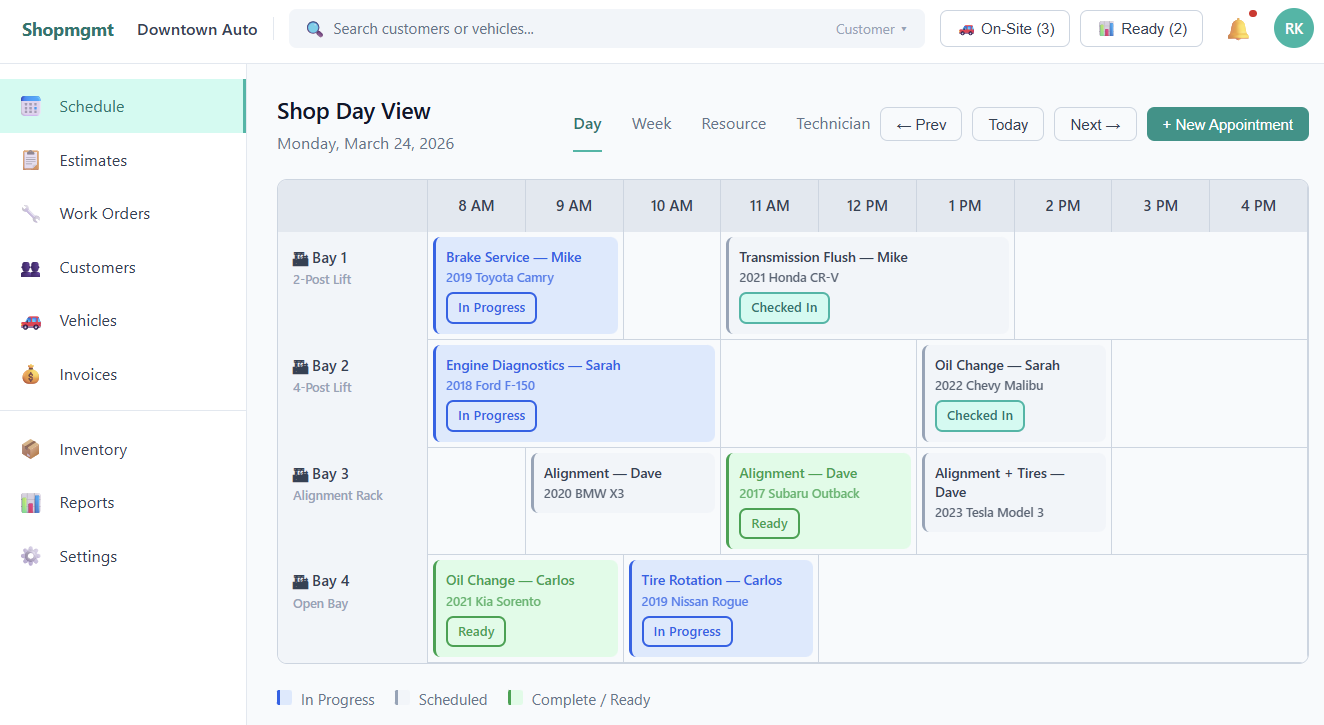The height and width of the screenshot is (725, 1324).
Task: Click the Downtown Auto shop name
Action: (197, 29)
